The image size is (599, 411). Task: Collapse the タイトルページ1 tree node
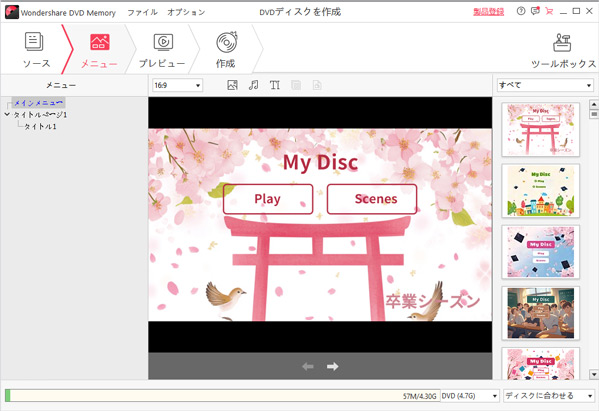click(7, 114)
